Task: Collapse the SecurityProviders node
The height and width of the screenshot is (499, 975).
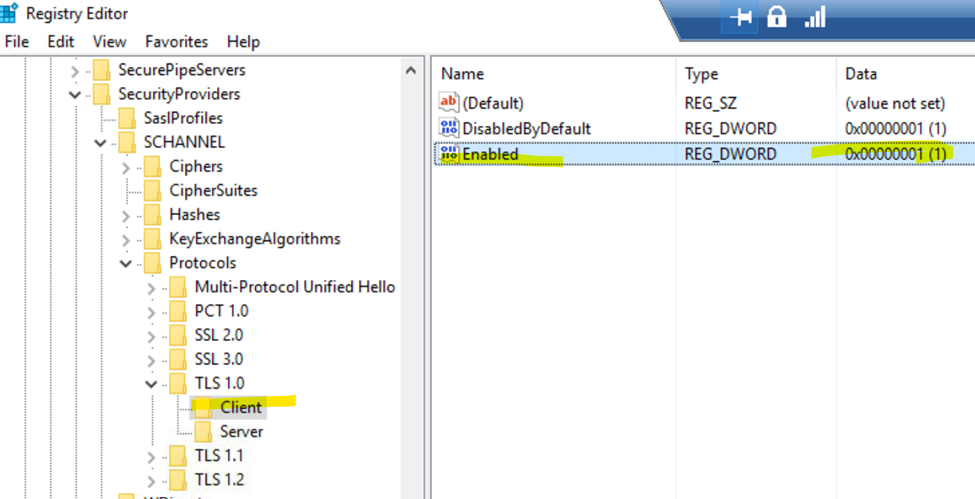Action: (x=75, y=95)
